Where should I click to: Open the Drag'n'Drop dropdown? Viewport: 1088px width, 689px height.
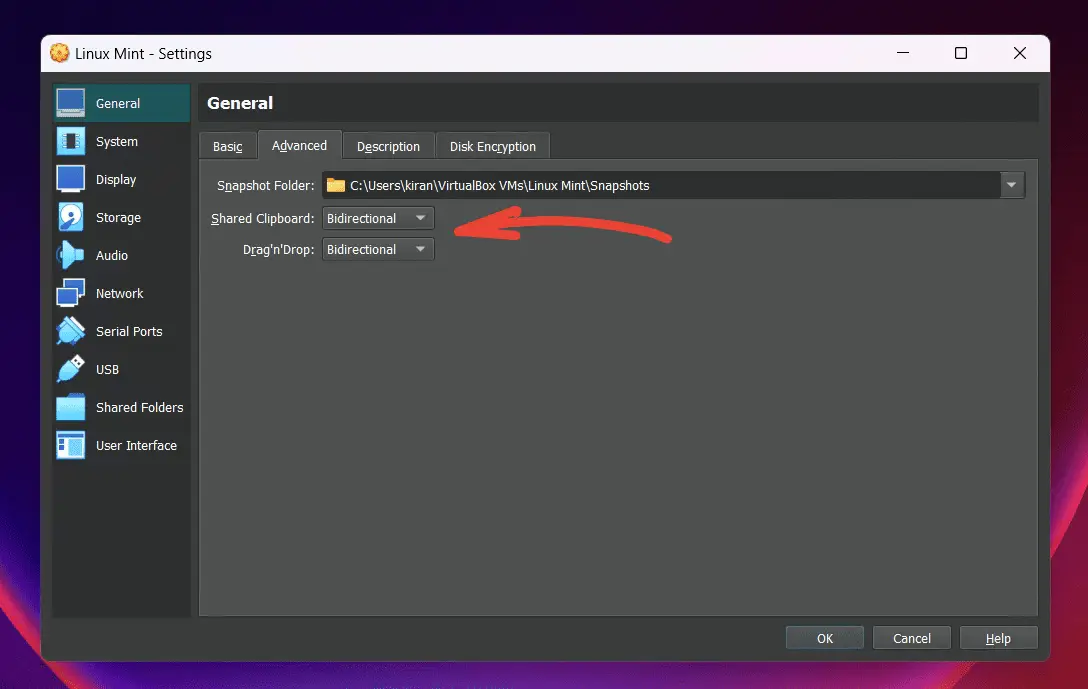[378, 249]
